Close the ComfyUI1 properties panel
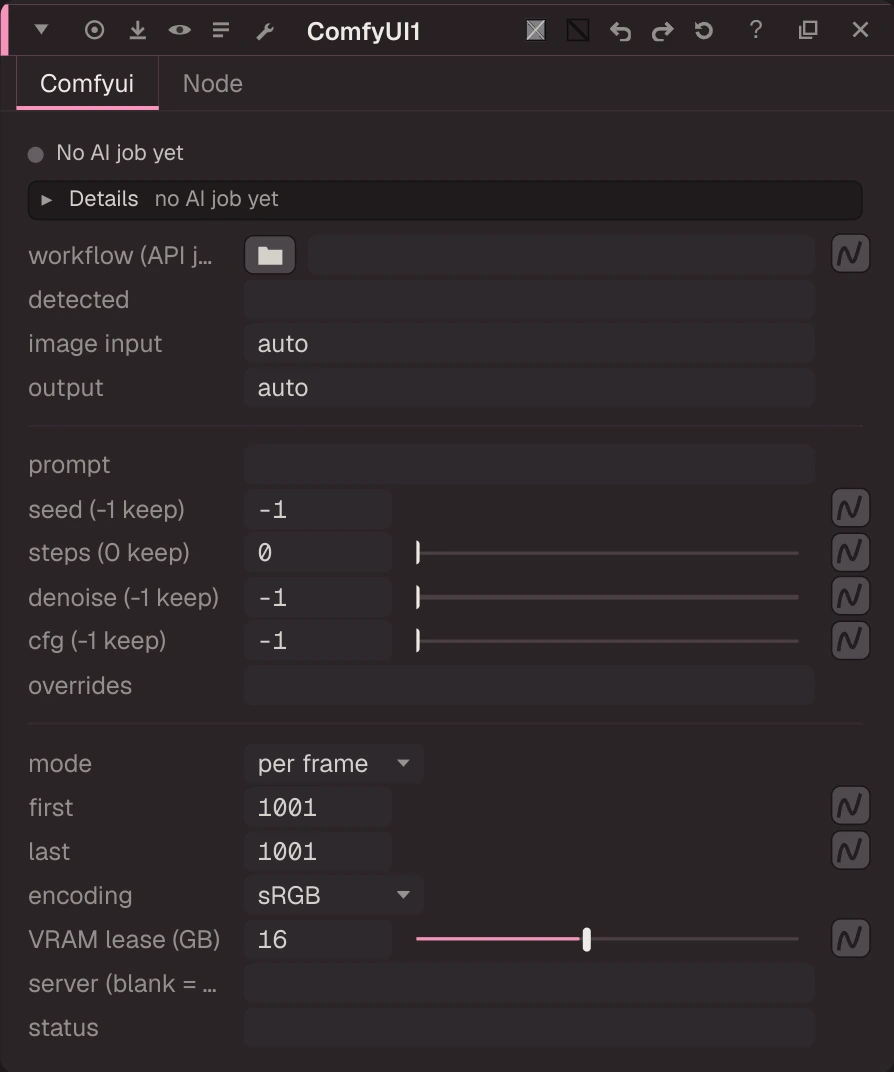894x1072 pixels. pyautogui.click(x=861, y=29)
